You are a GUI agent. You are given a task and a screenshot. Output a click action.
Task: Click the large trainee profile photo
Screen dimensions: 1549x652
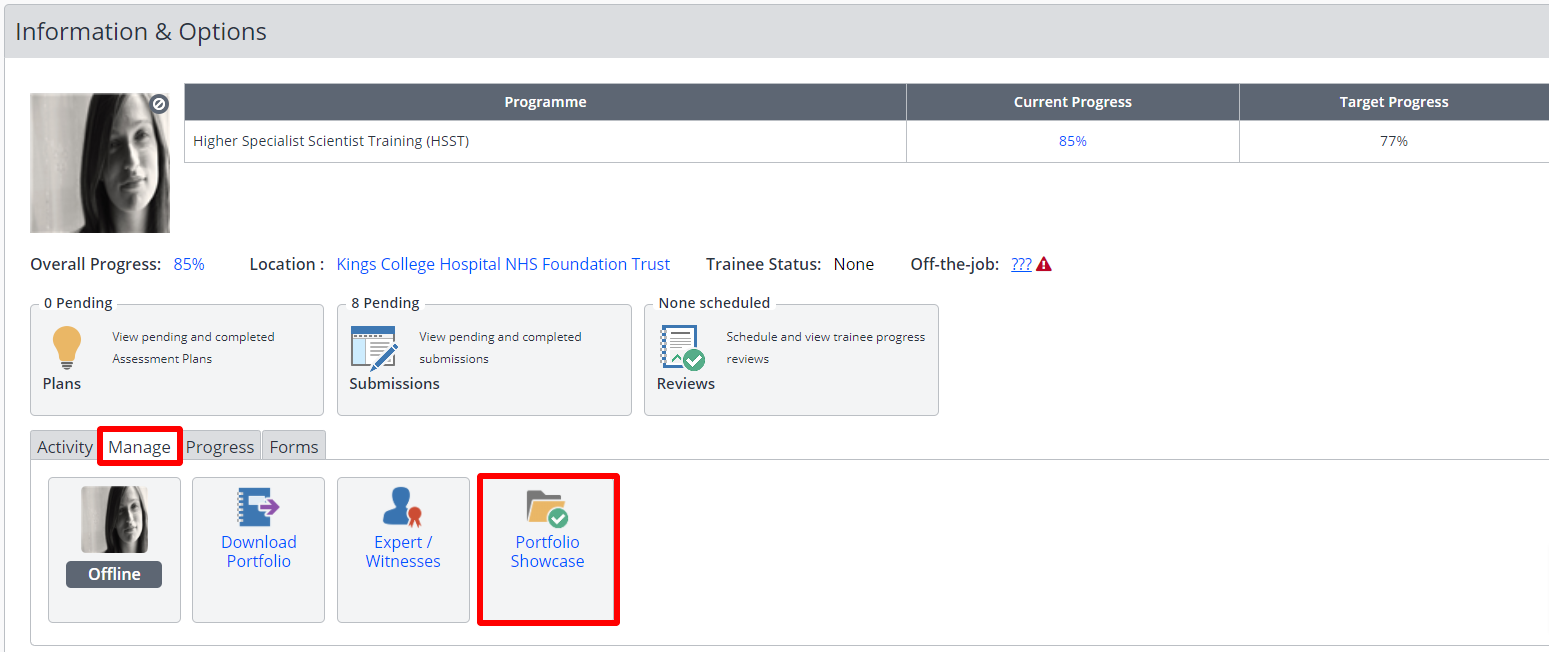pos(100,163)
